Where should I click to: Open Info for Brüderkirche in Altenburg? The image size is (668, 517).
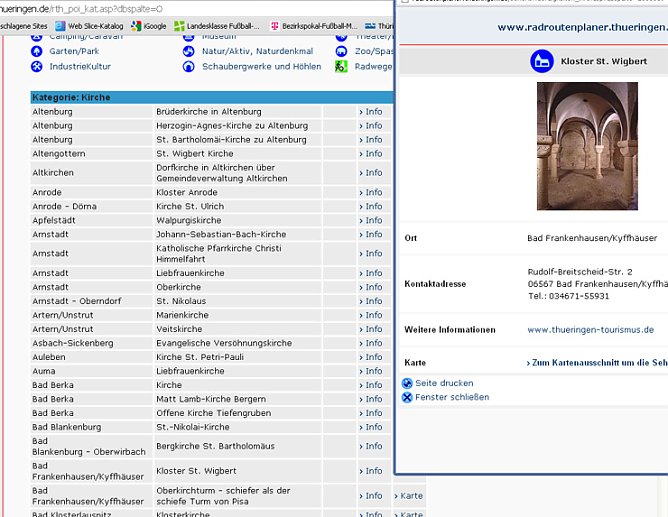pos(371,112)
